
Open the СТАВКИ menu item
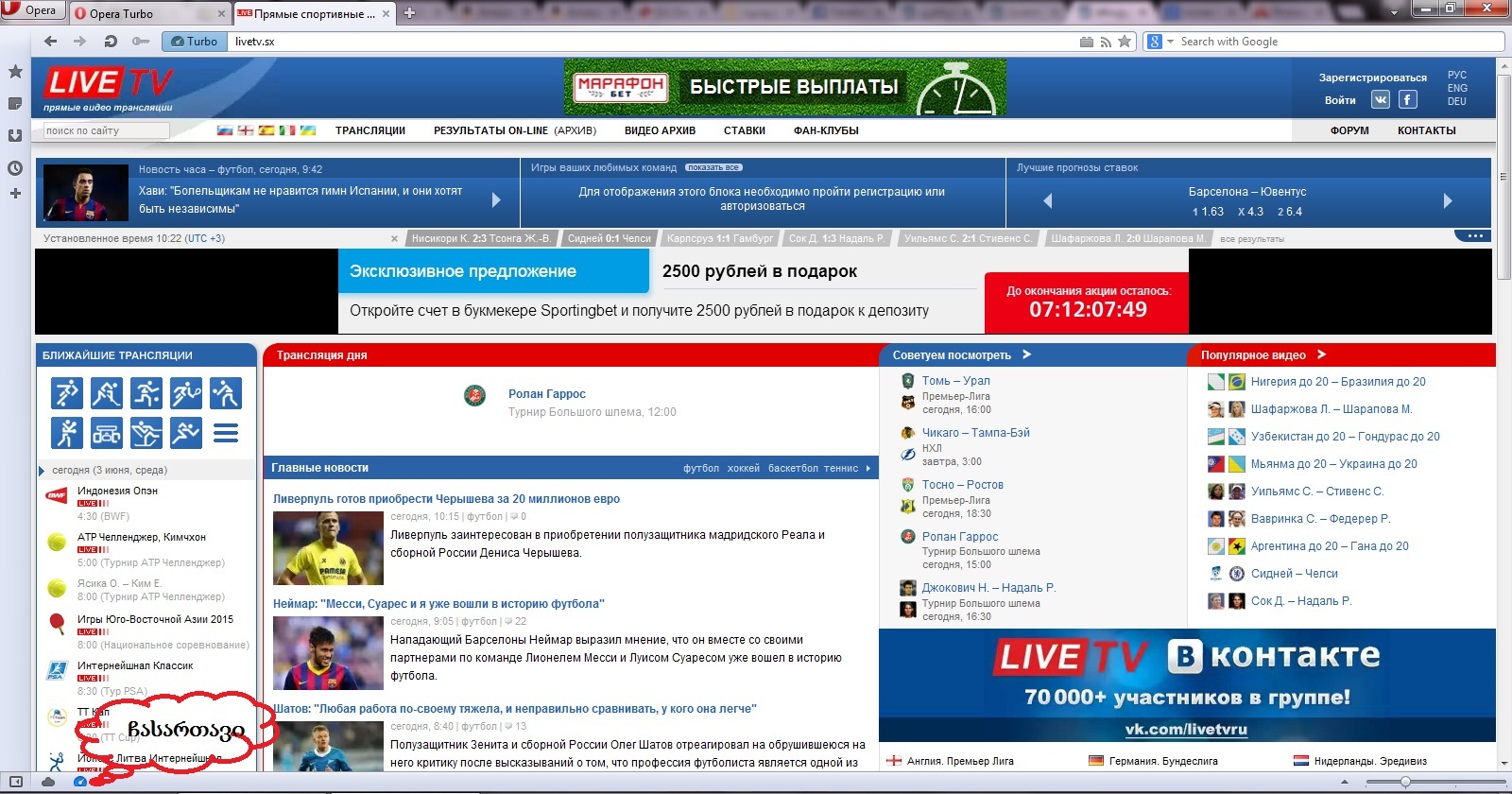coord(745,130)
